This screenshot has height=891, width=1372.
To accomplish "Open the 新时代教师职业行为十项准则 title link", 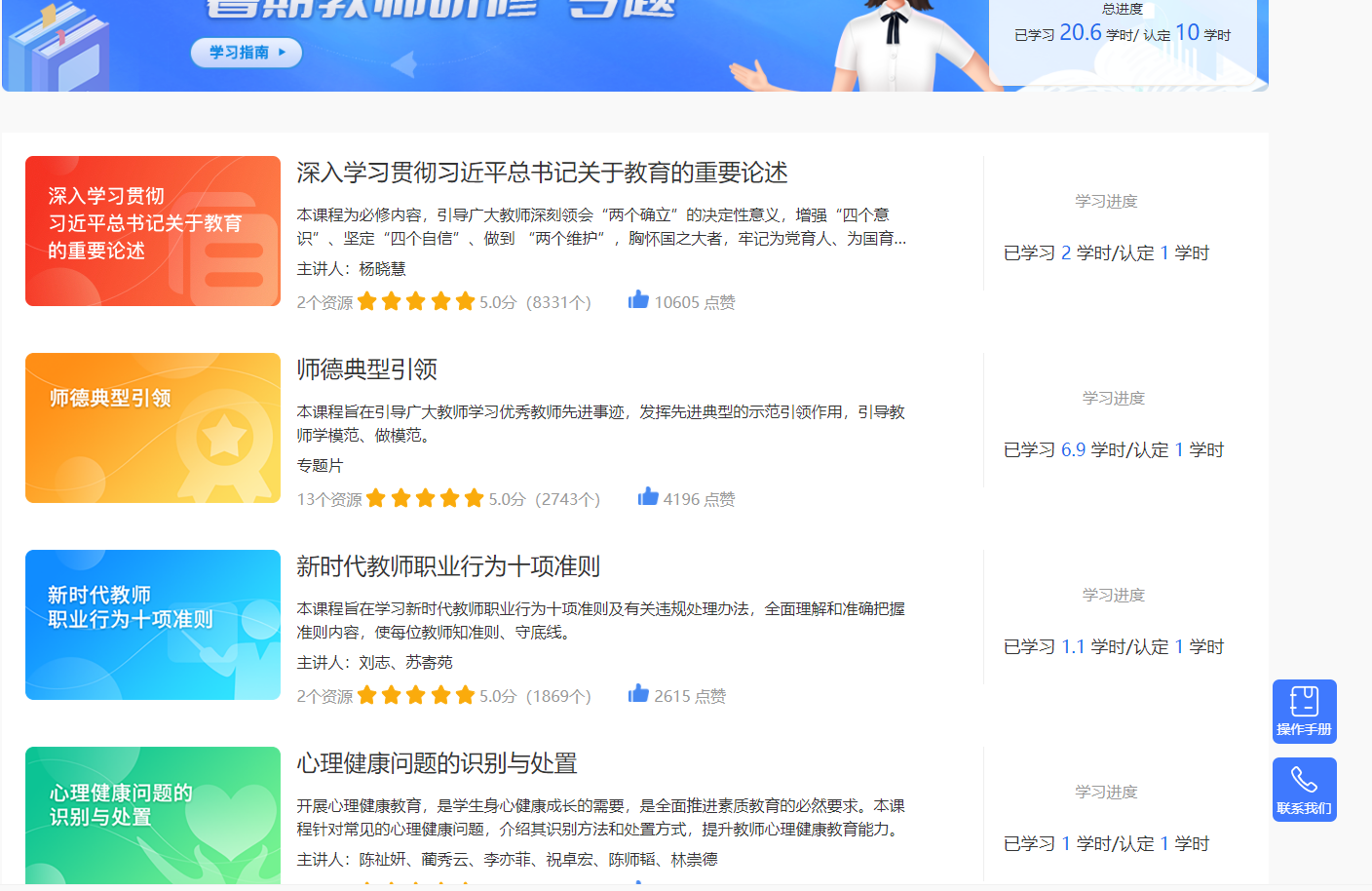I will tap(447, 567).
